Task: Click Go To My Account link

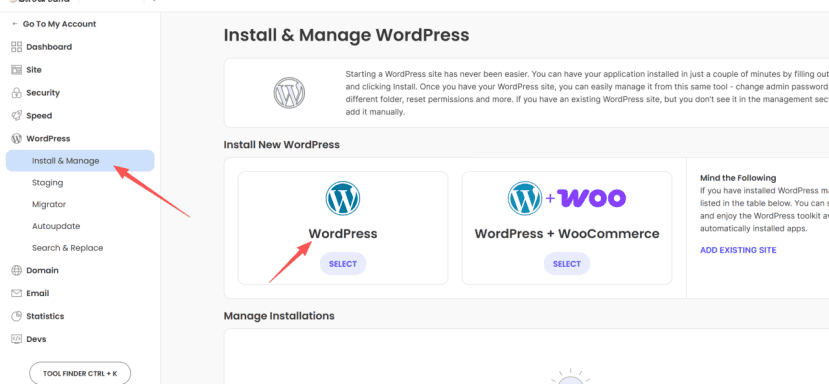Action: click(x=59, y=24)
